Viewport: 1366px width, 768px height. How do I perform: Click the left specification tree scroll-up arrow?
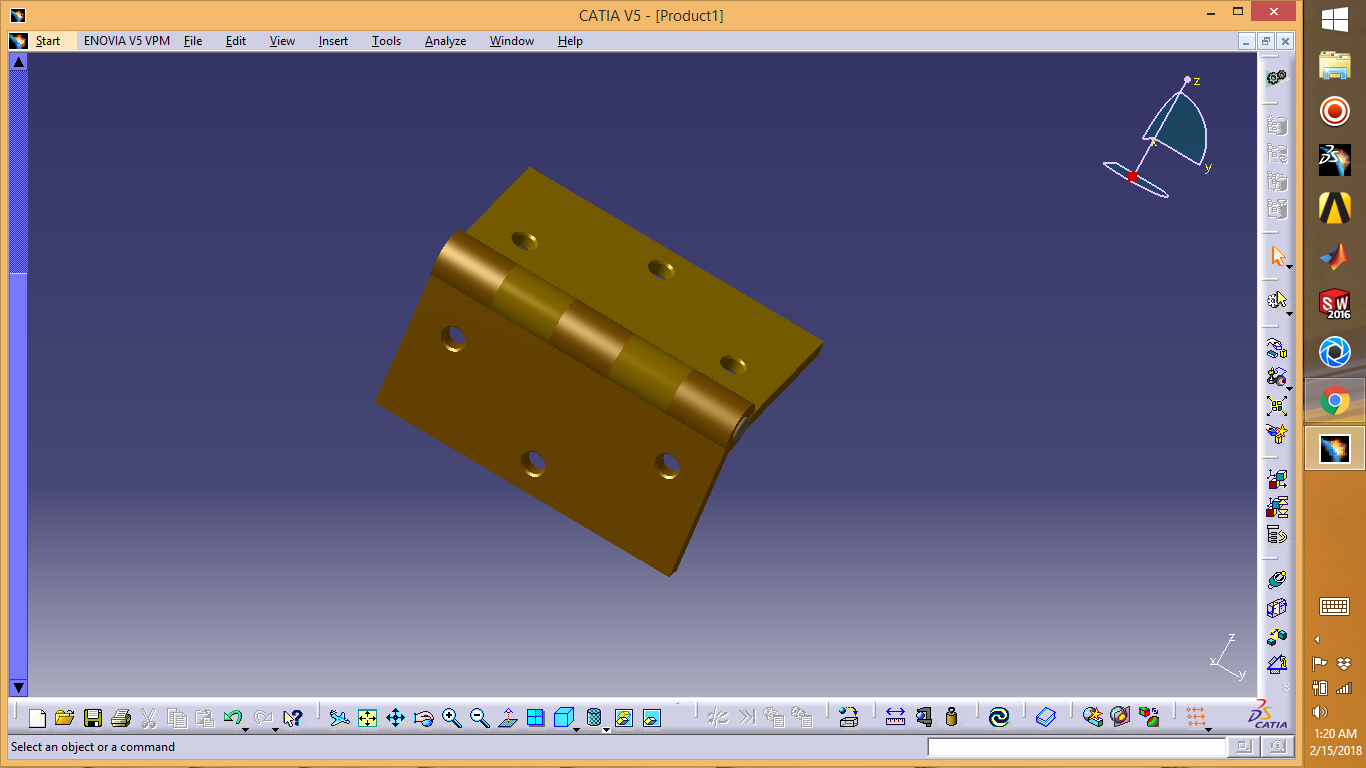18,62
